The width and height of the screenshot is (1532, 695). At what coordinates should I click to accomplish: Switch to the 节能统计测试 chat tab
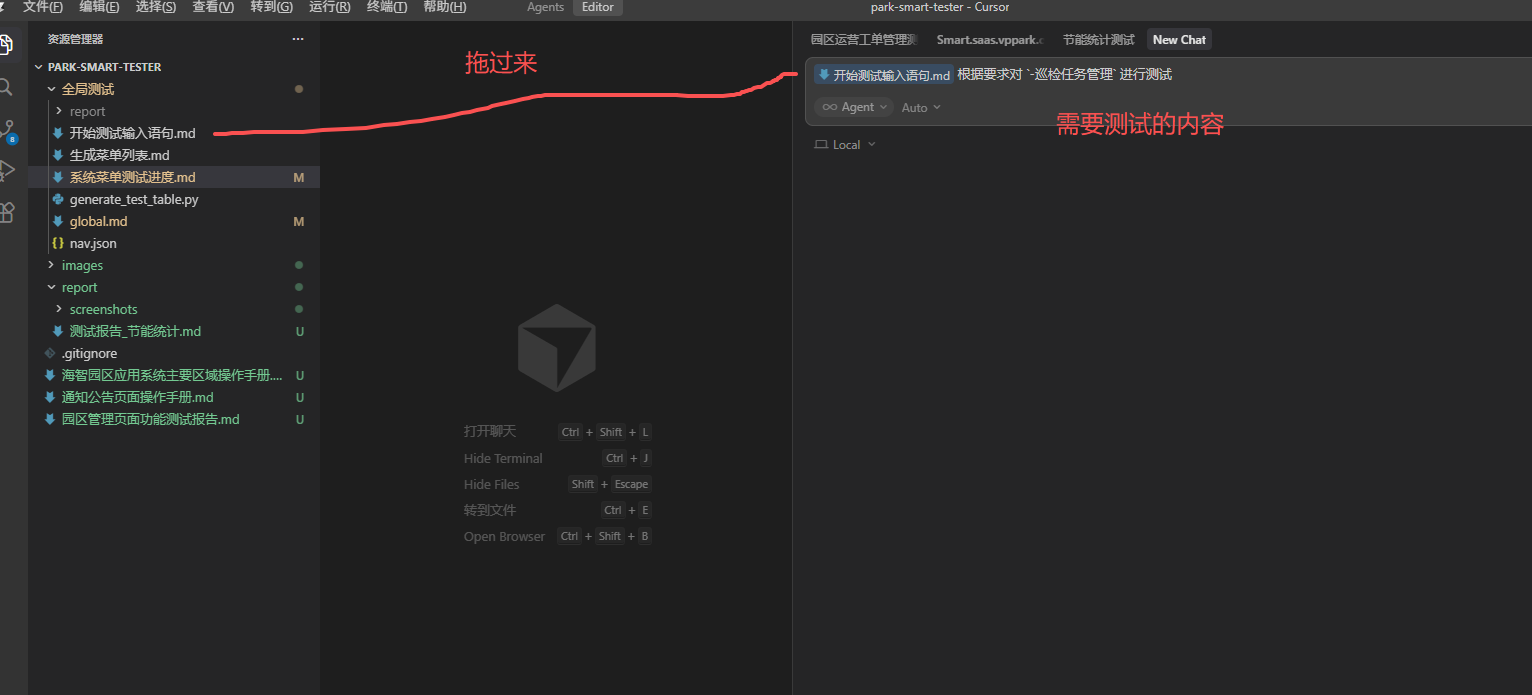point(1098,40)
